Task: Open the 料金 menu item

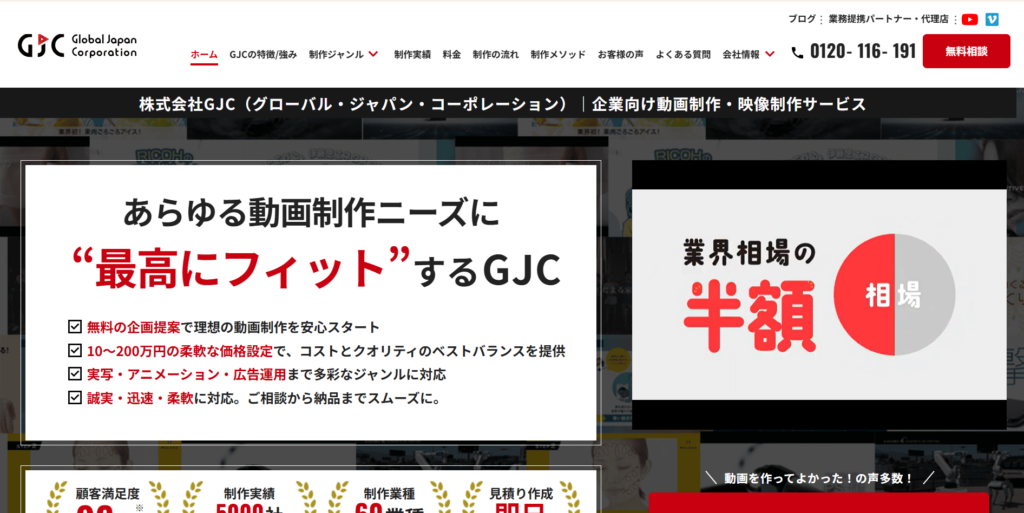Action: (x=451, y=55)
